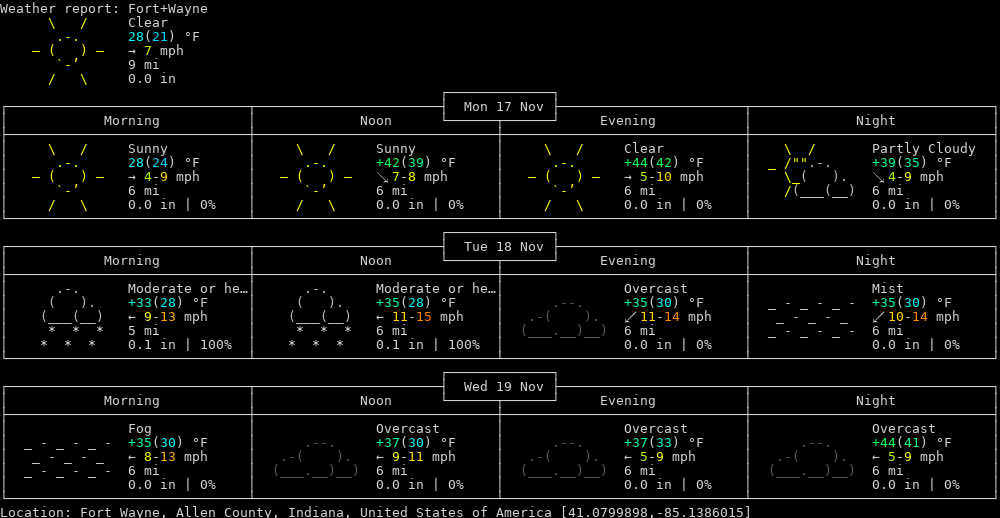This screenshot has width=1000, height=518.
Task: Click Tuesday's Night column header
Action: [875, 261]
